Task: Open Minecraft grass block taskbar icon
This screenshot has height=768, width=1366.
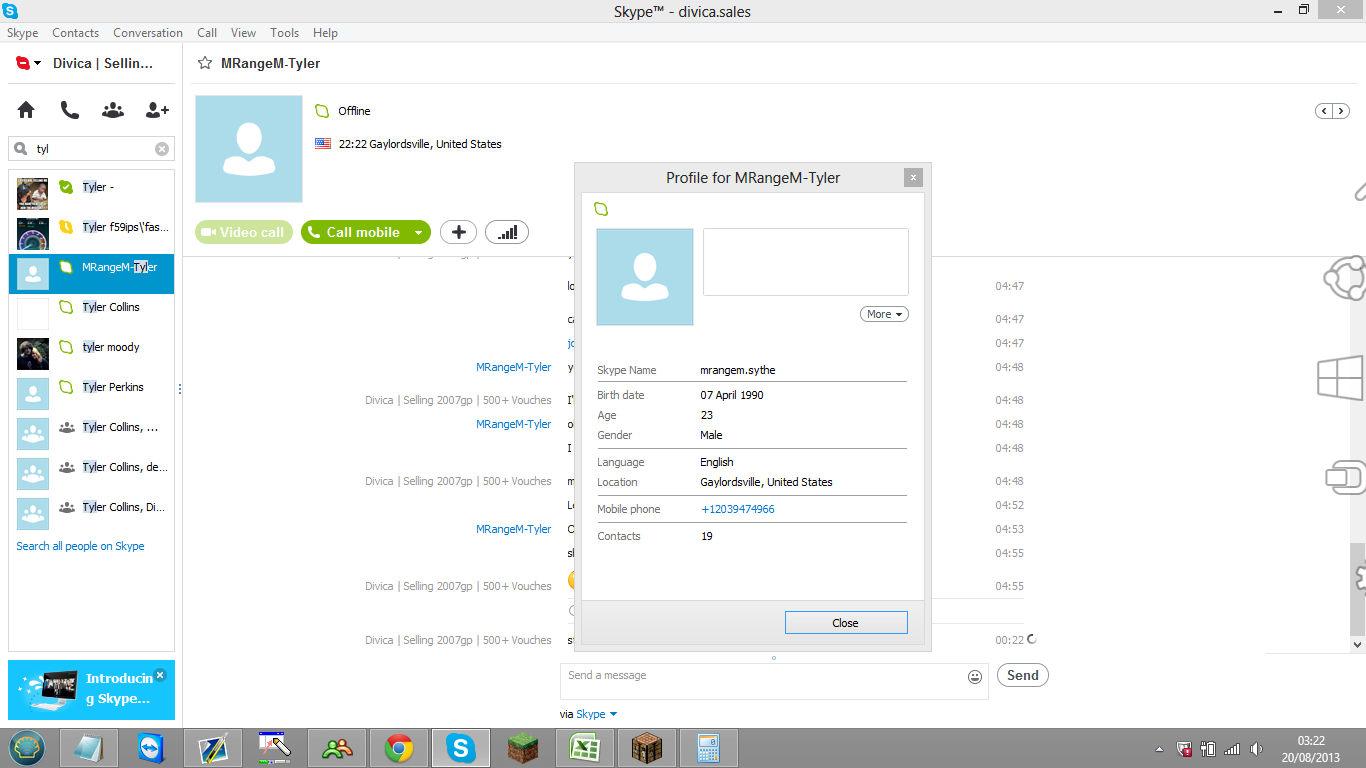Action: (523, 748)
